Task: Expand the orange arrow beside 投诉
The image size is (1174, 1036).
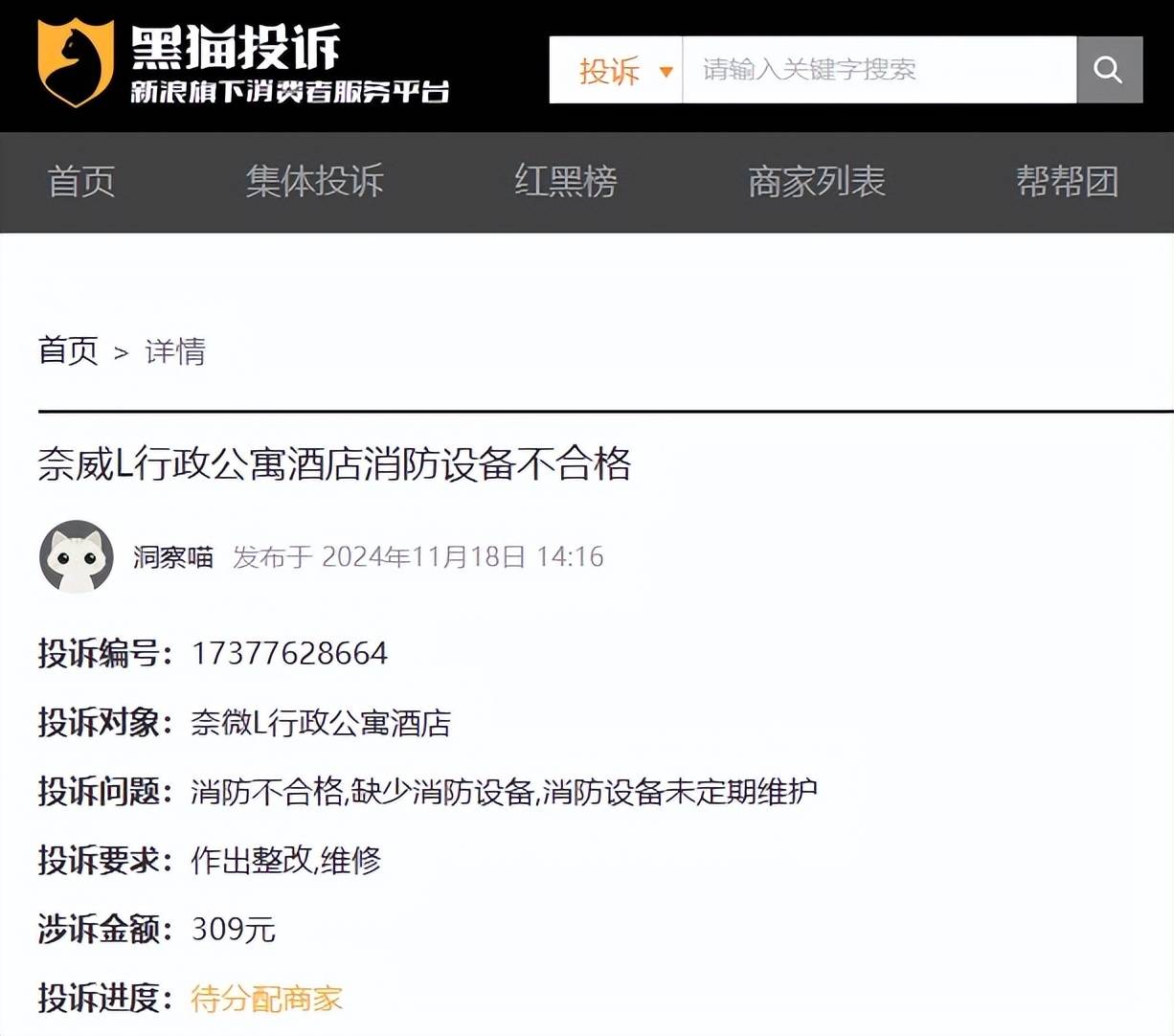Action: click(x=666, y=72)
